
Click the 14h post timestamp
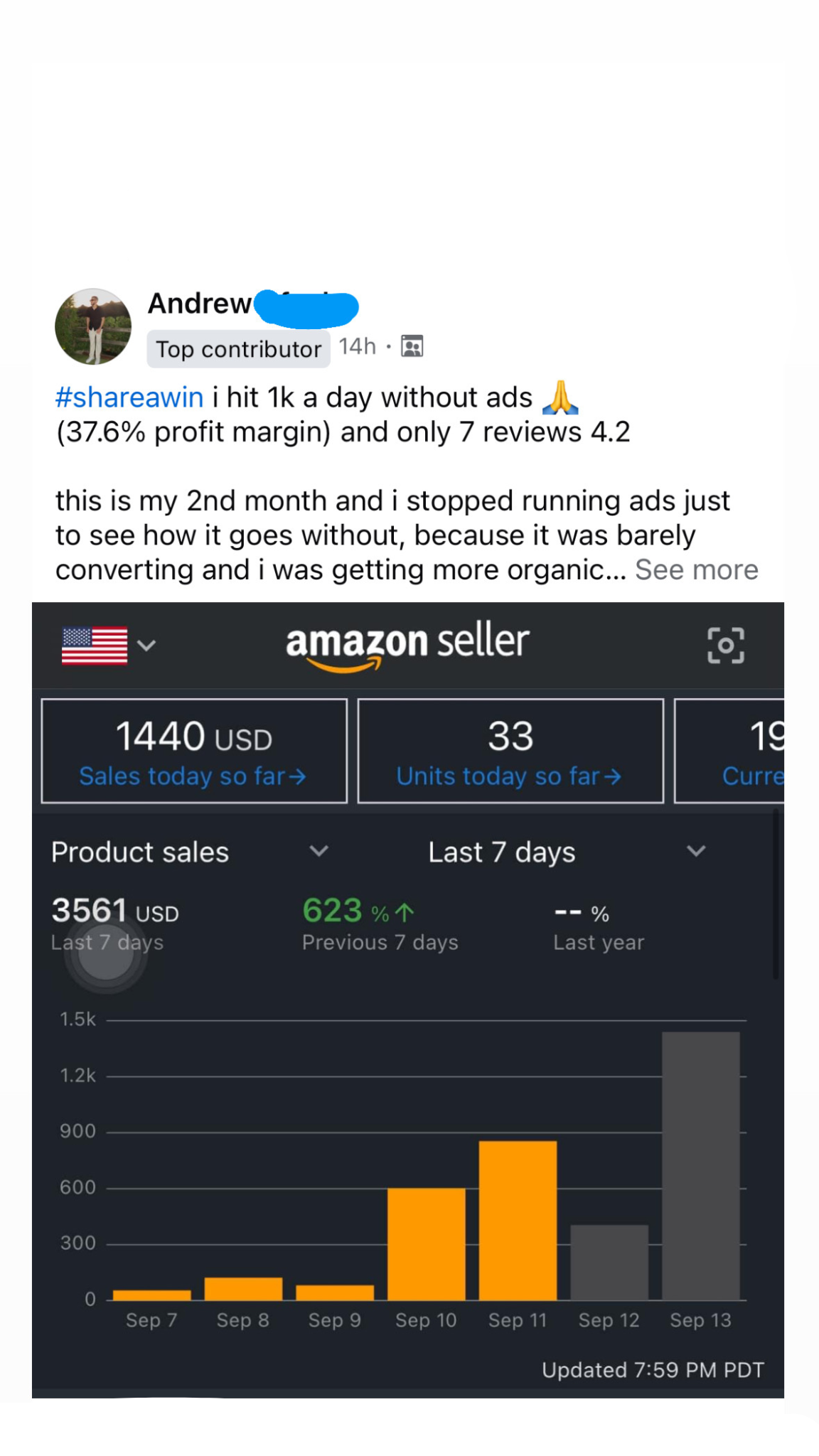[x=358, y=346]
